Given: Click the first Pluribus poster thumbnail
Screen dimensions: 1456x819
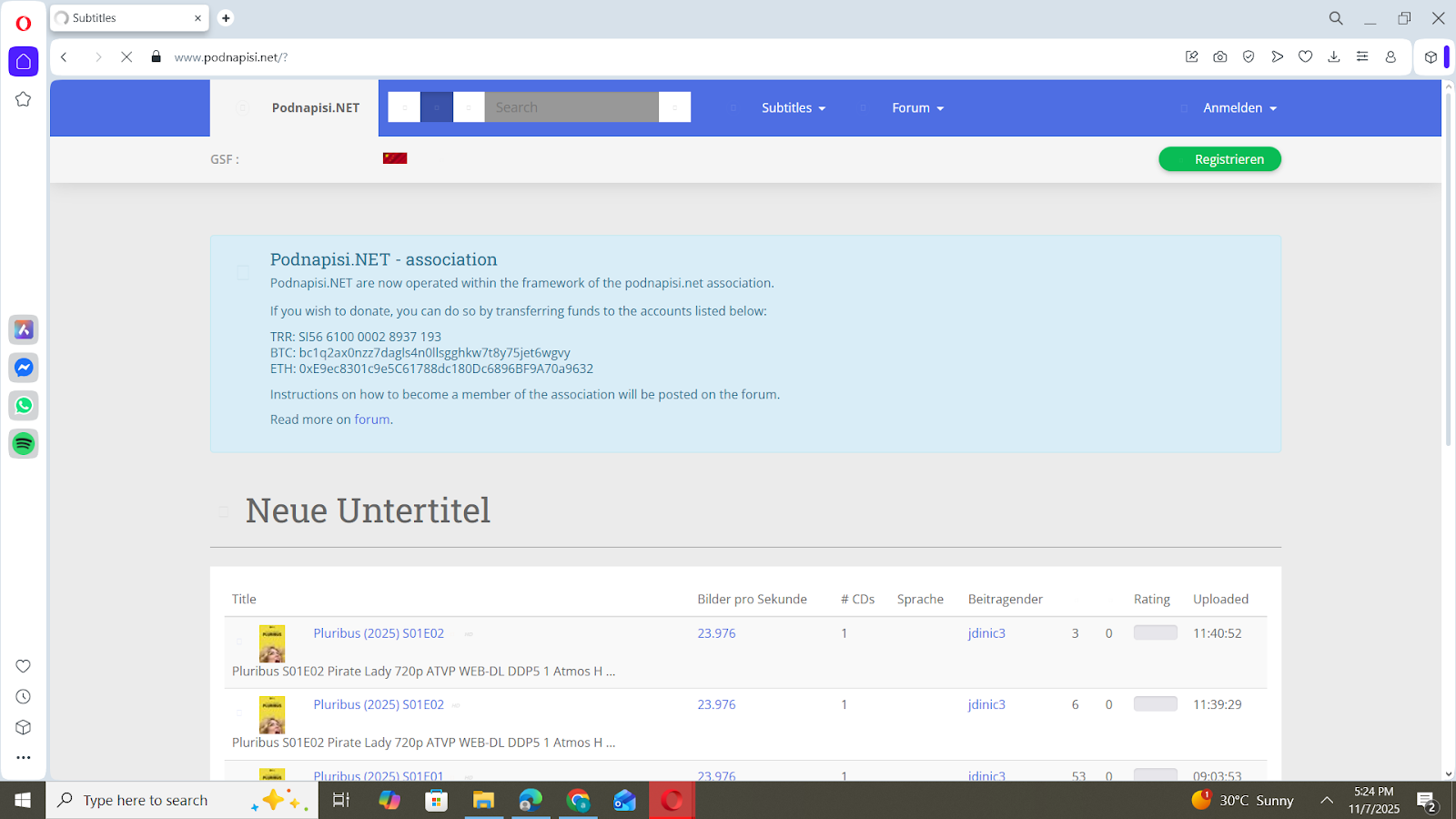Looking at the screenshot, I should tap(272, 643).
